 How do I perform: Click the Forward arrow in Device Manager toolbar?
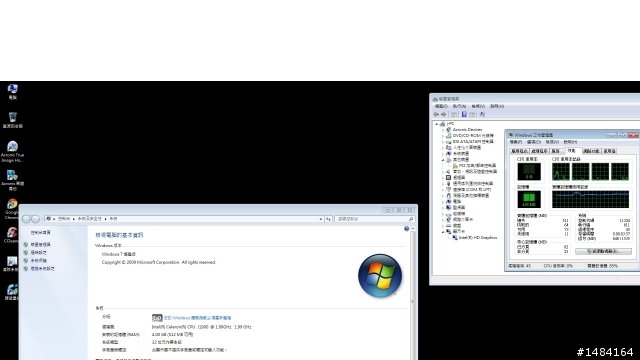444,114
